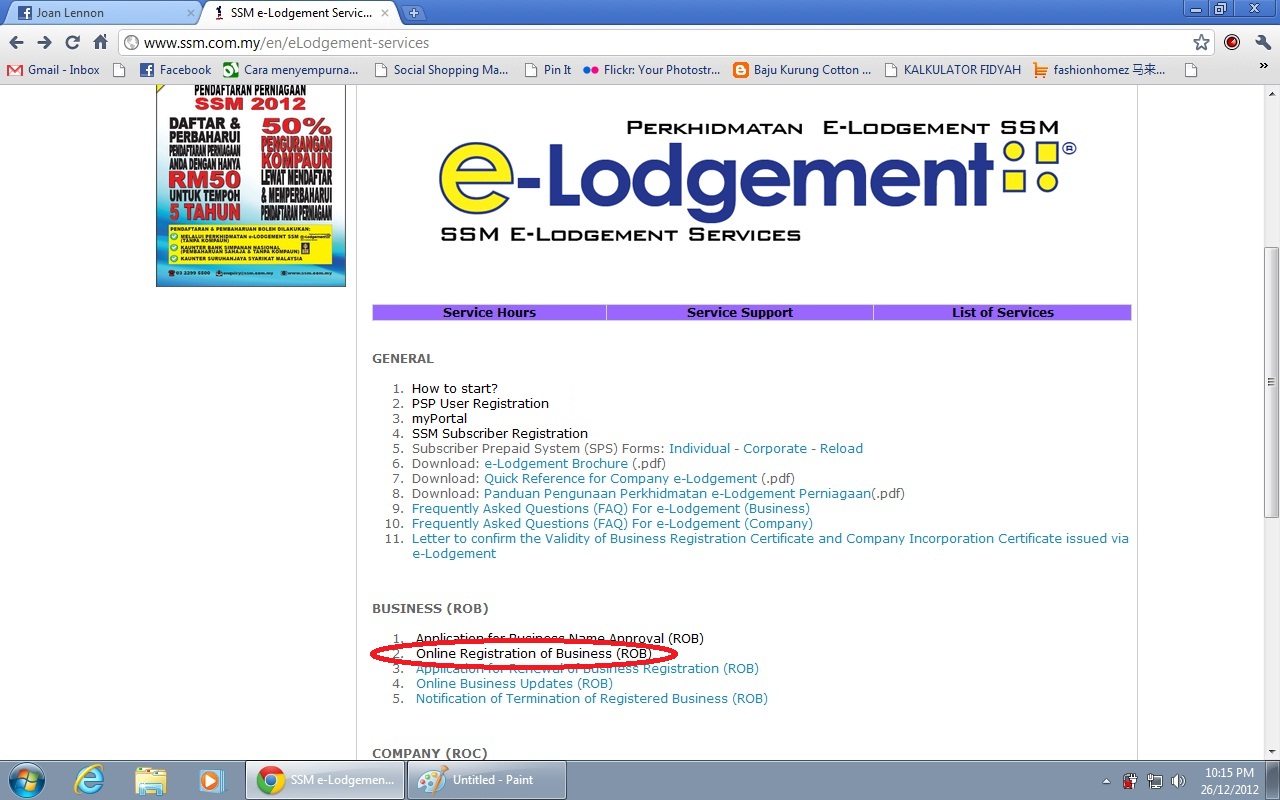Open the List of Services tab
Viewport: 1280px width, 800px height.
(1002, 312)
